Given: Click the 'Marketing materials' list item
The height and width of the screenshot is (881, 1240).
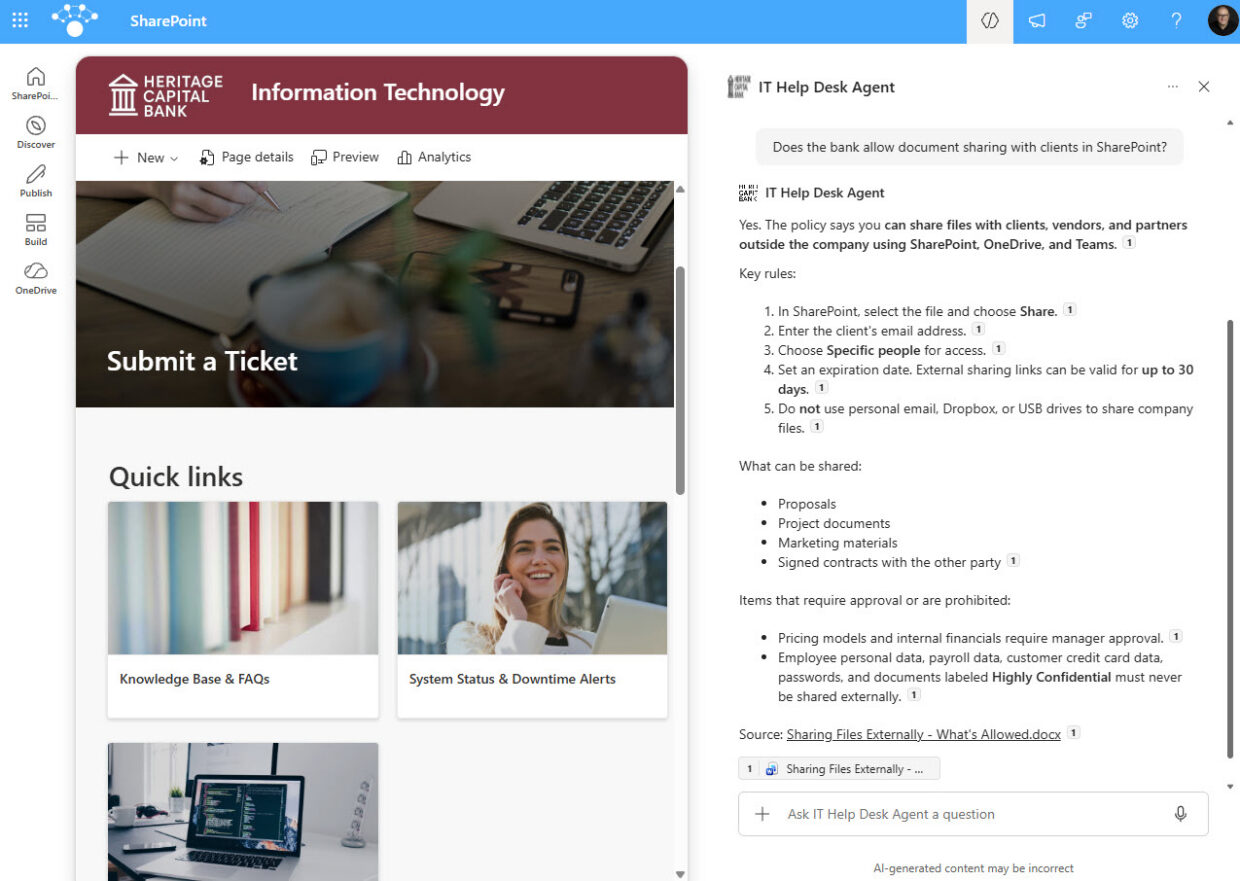Looking at the screenshot, I should click(838, 543).
